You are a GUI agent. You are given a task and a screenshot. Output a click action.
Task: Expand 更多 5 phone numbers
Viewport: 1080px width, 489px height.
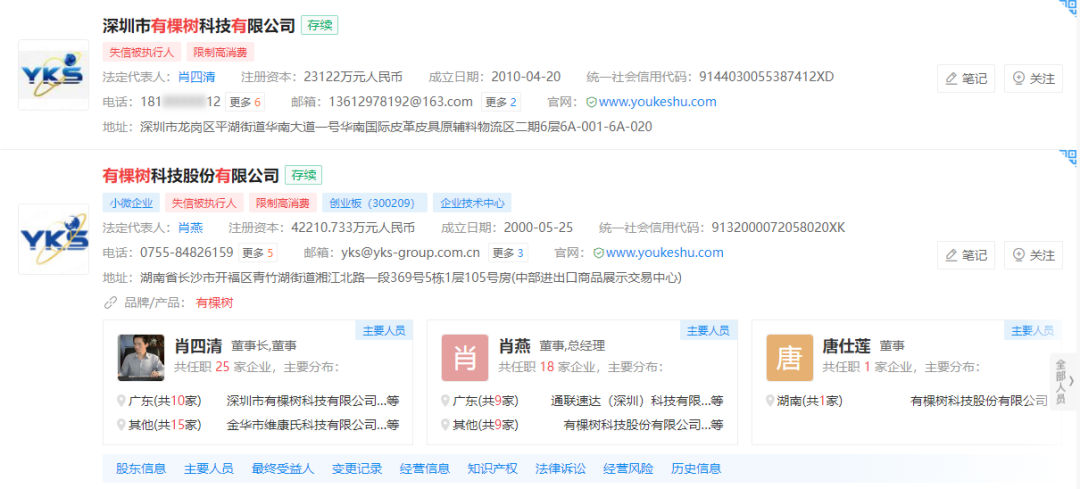point(258,253)
